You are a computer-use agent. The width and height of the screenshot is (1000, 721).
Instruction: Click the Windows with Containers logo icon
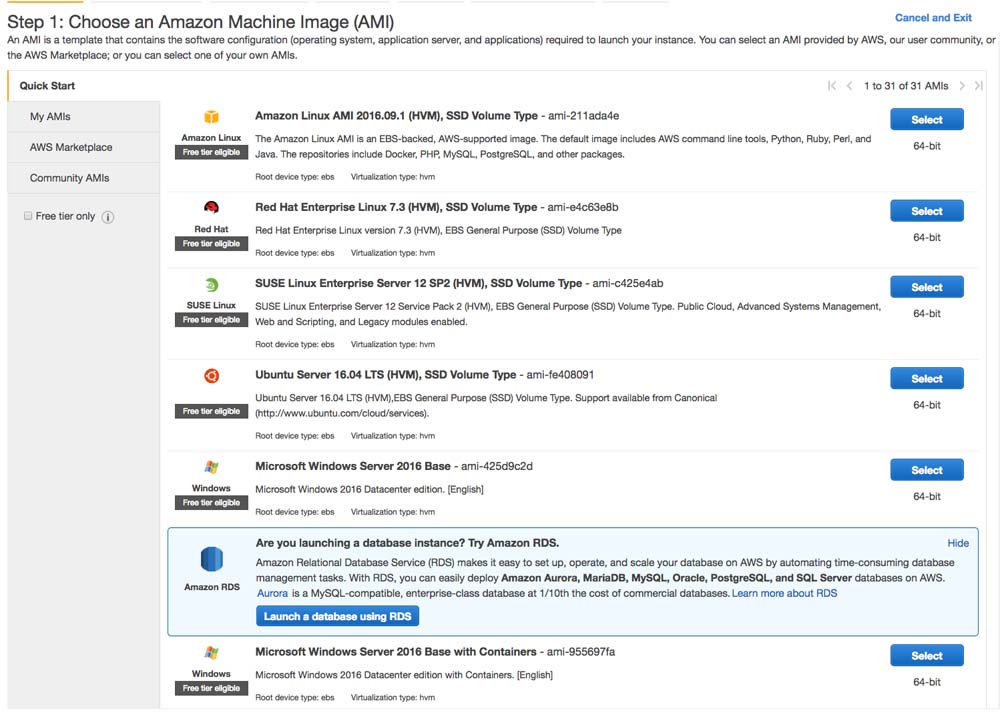click(212, 653)
